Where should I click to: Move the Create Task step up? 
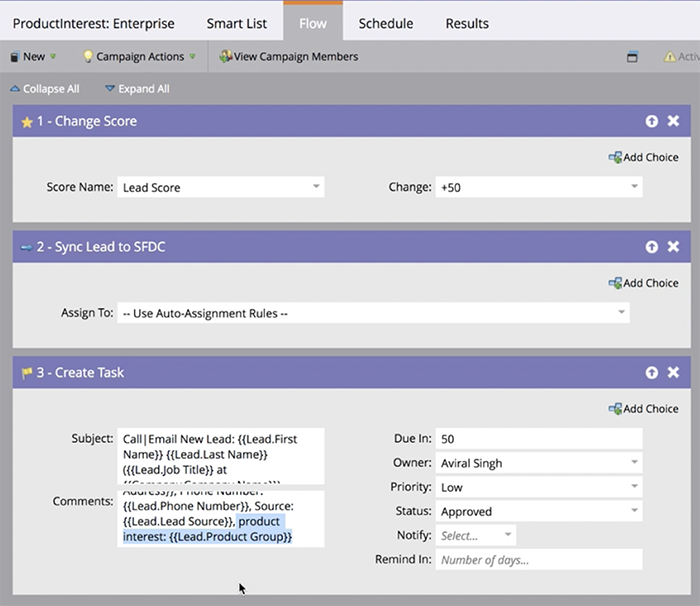pyautogui.click(x=652, y=372)
